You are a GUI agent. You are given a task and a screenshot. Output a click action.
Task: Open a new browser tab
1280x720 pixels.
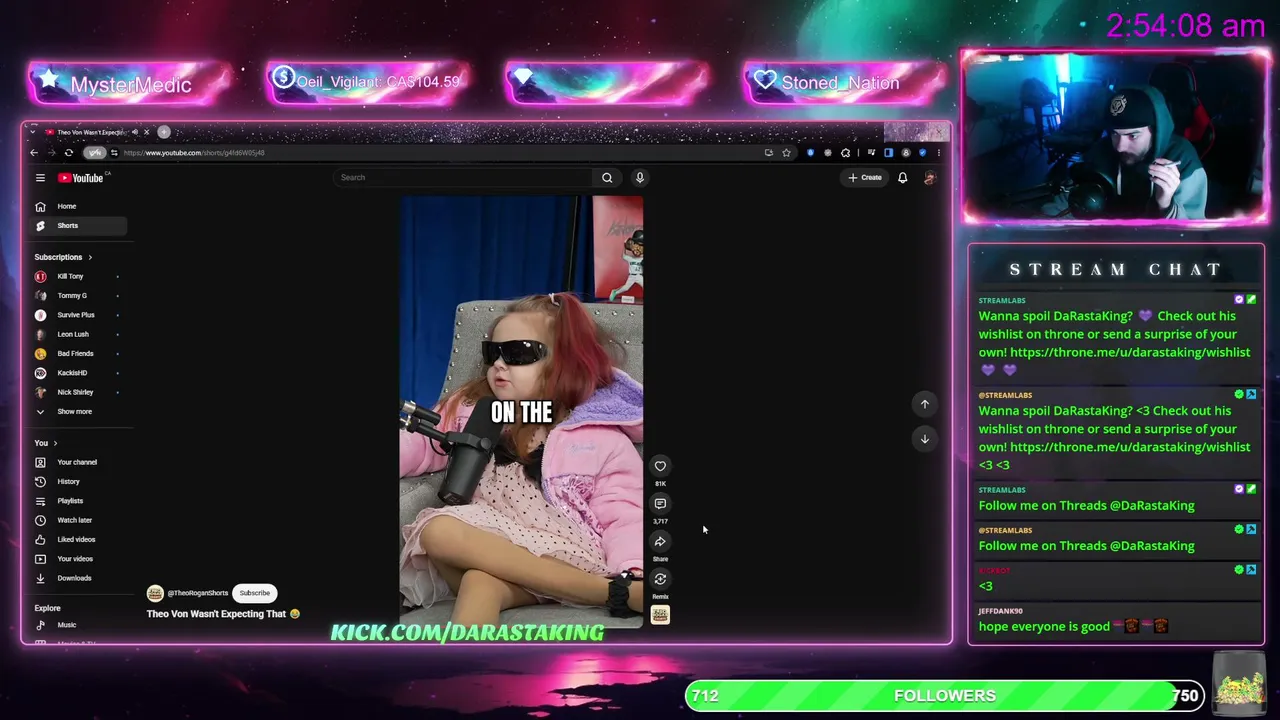(164, 132)
